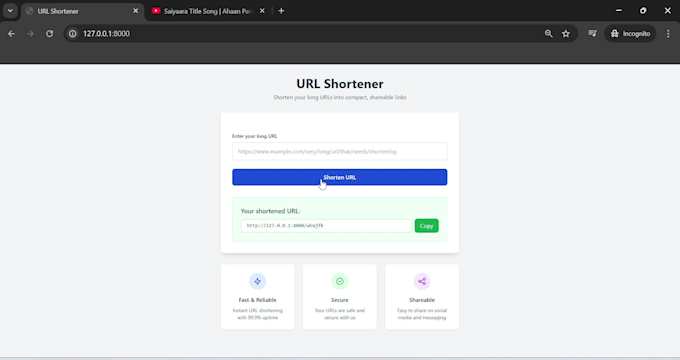Click the 'Your shortened URL:' label
This screenshot has width=680, height=360.
point(270,211)
